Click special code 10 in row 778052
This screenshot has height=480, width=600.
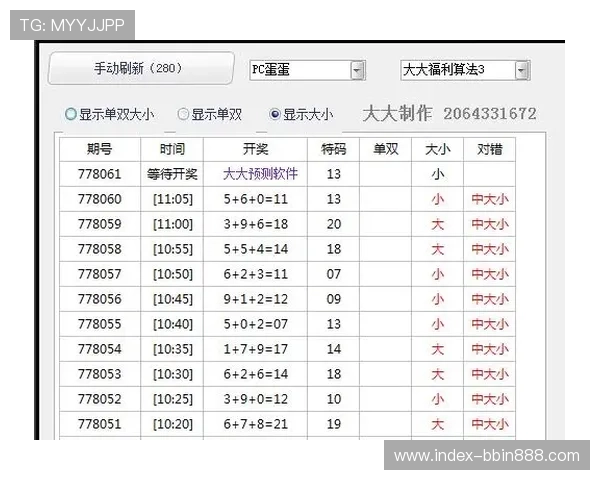tap(333, 399)
